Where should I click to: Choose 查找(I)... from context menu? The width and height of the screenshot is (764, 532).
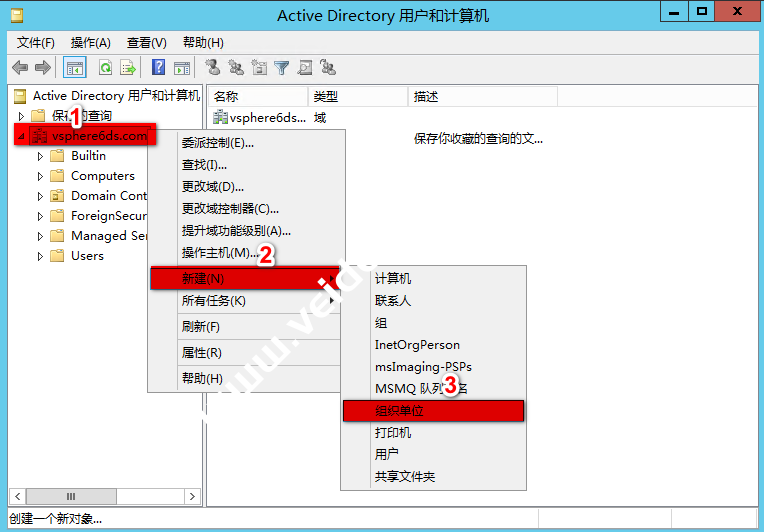pos(247,165)
